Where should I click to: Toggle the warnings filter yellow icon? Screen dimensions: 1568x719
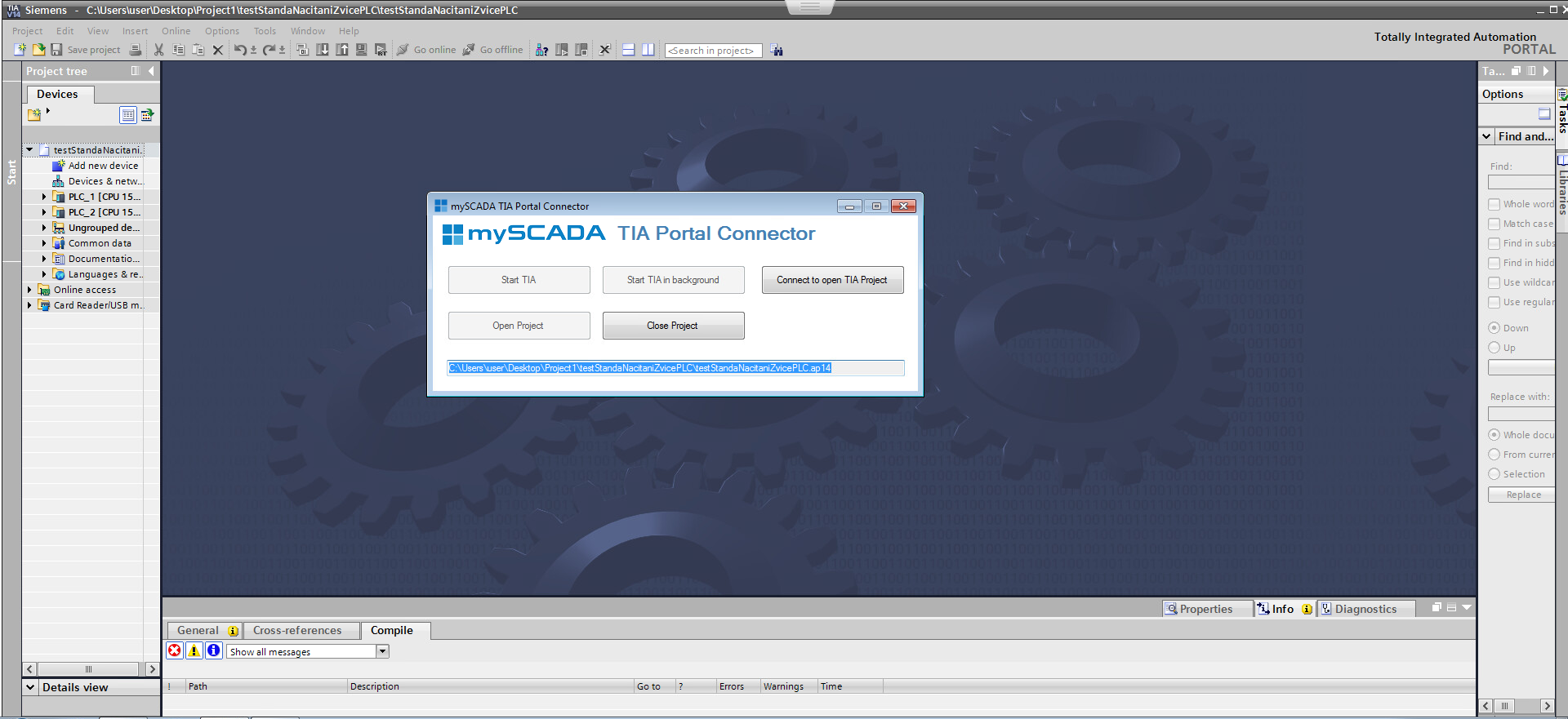pos(194,650)
